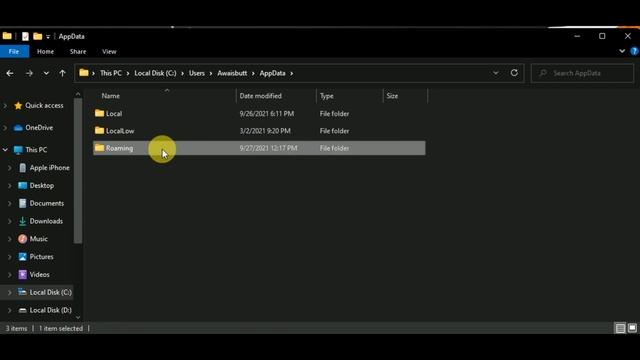Click the Music icon in sidebar

(22, 239)
